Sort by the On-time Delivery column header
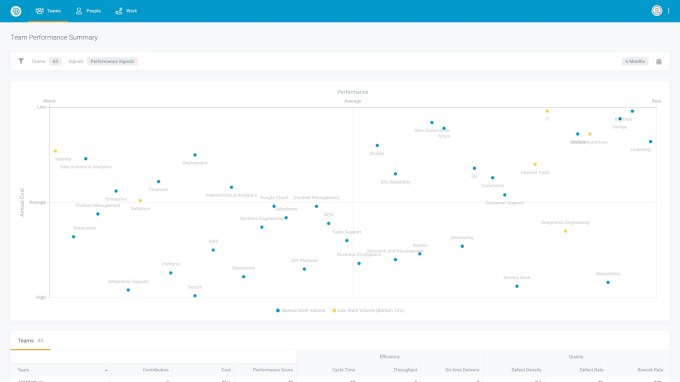The image size is (680, 382). [x=462, y=370]
